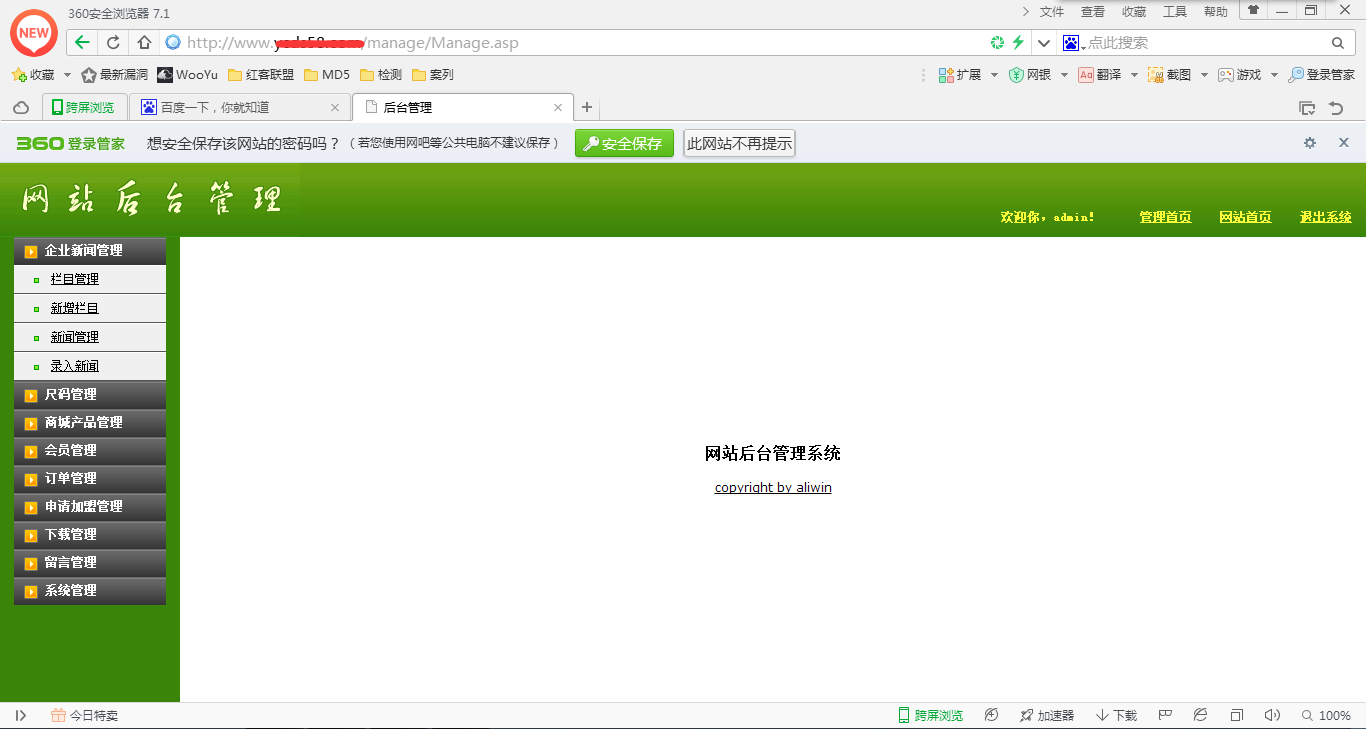This screenshot has height=729, width=1366.
Task: Click the green lightning speed-mode icon
Action: pos(1018,42)
